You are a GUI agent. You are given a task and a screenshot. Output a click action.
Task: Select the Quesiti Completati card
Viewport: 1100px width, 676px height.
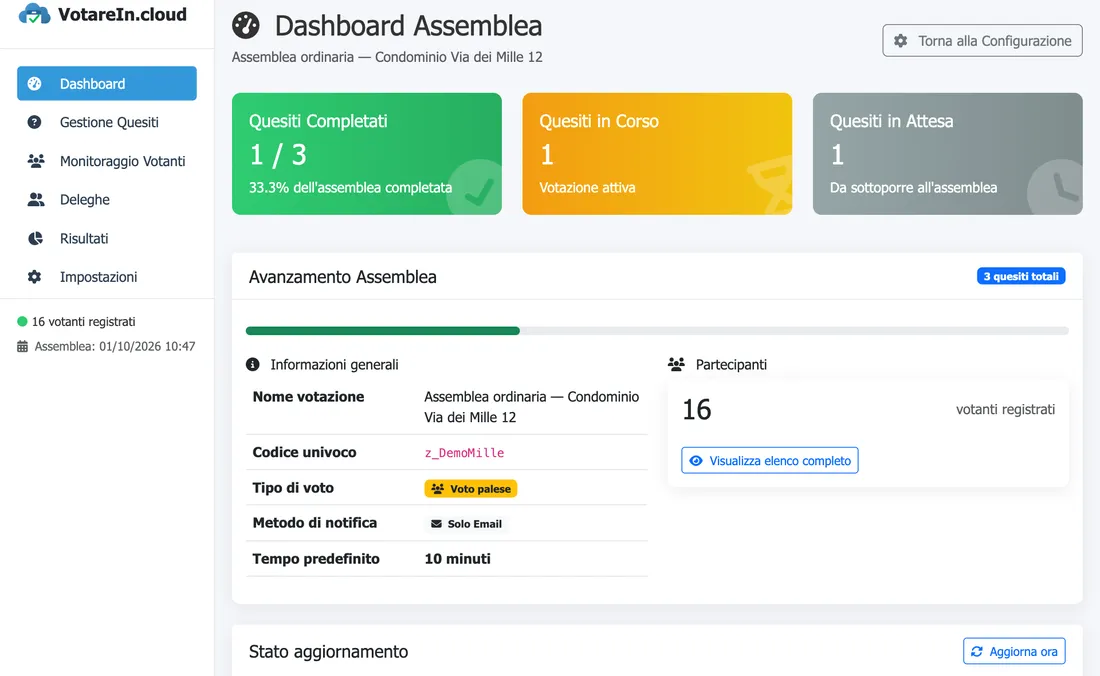pyautogui.click(x=367, y=154)
